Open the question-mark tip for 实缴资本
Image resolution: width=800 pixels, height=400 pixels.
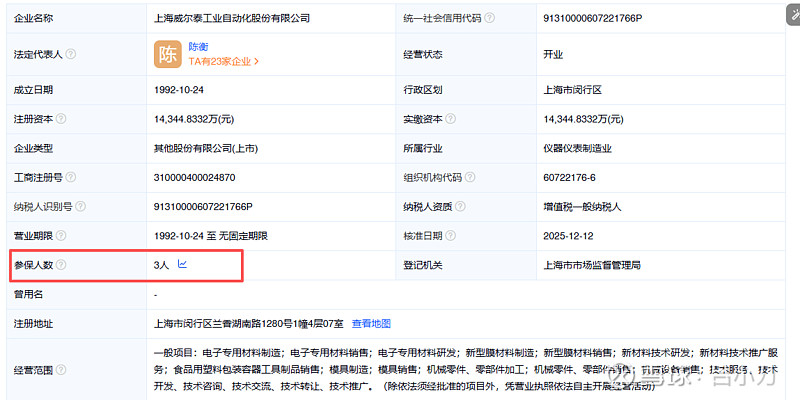tap(451, 119)
